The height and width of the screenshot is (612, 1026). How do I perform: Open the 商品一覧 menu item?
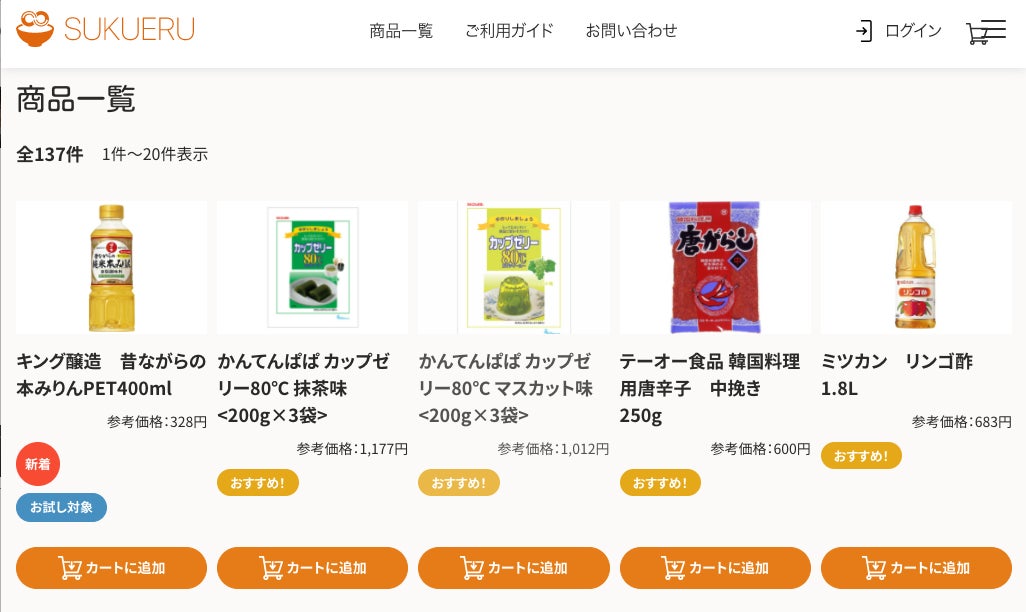pyautogui.click(x=401, y=31)
